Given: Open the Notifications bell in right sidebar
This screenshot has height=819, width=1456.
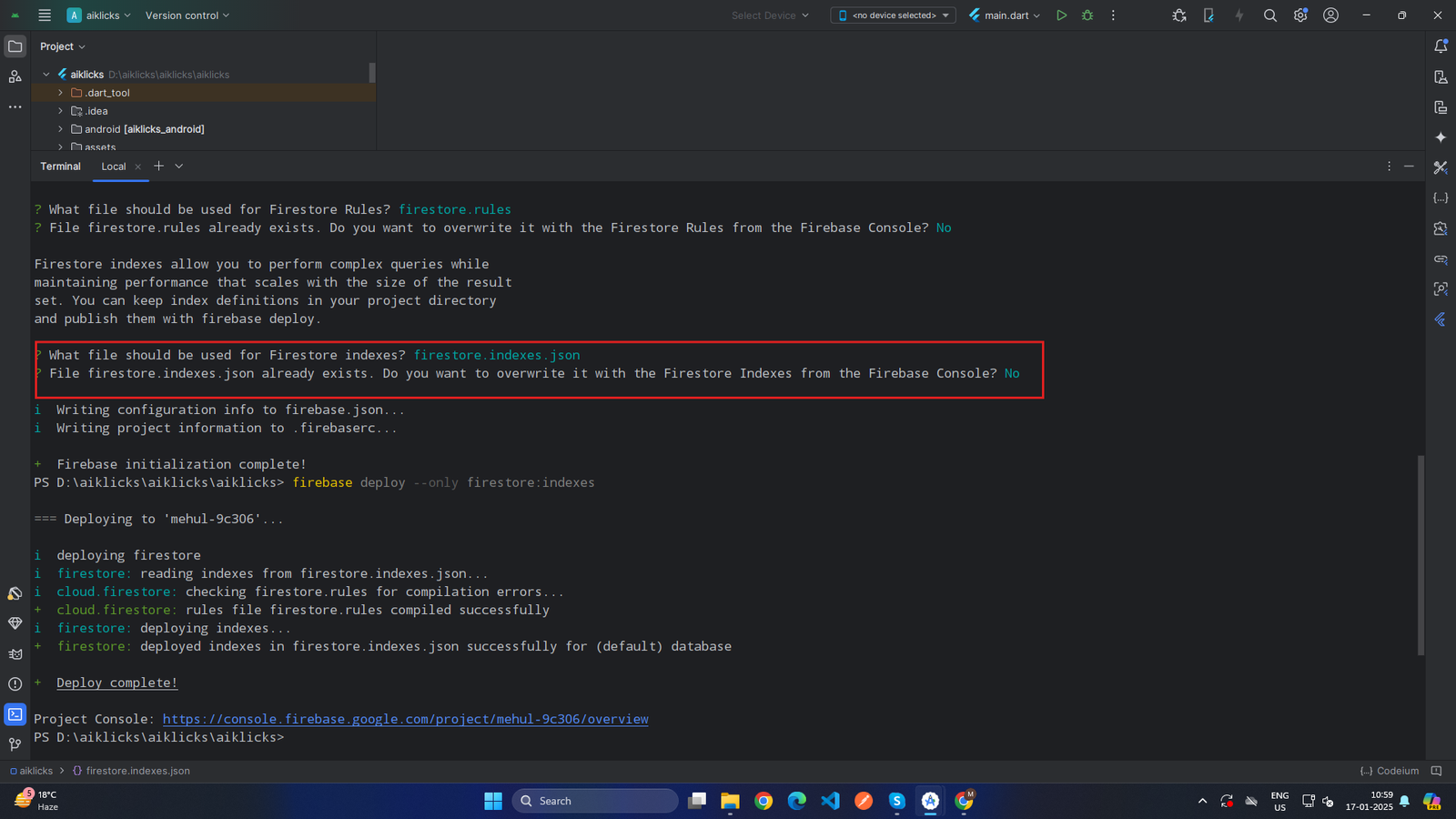Looking at the screenshot, I should 1441,46.
